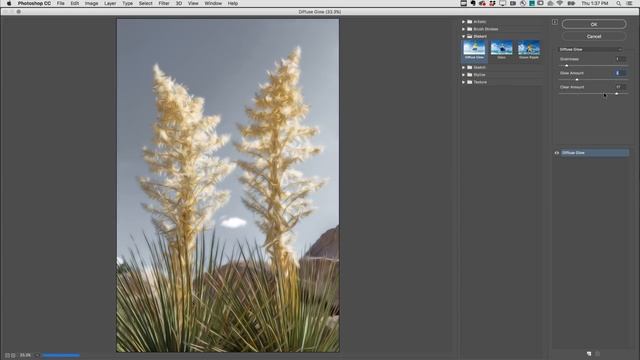Click the Glow Amount slider handle
Screen dimensions: 640x360
[x=577, y=80]
